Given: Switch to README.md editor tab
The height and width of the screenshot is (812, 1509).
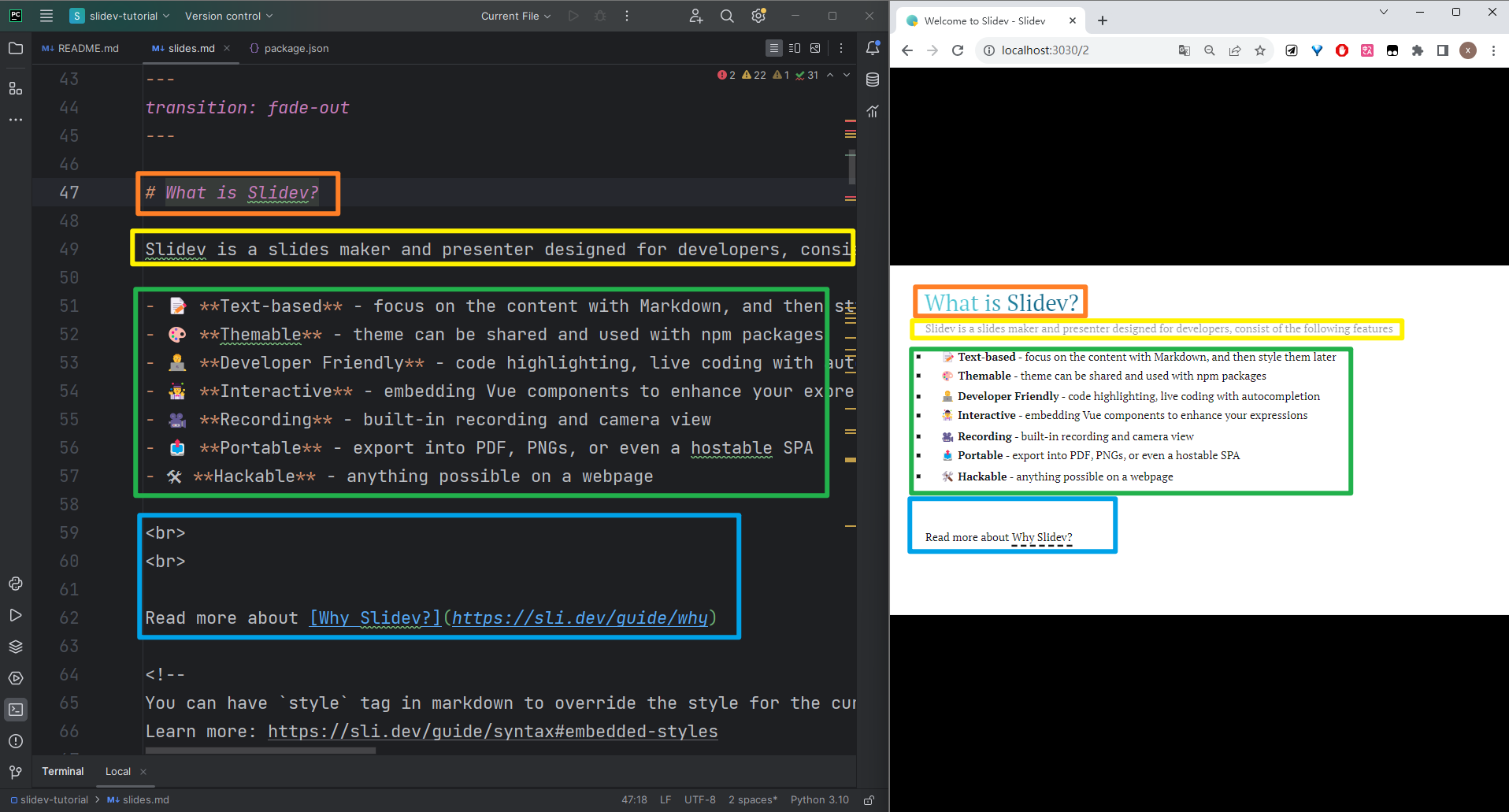Looking at the screenshot, I should click(x=80, y=49).
